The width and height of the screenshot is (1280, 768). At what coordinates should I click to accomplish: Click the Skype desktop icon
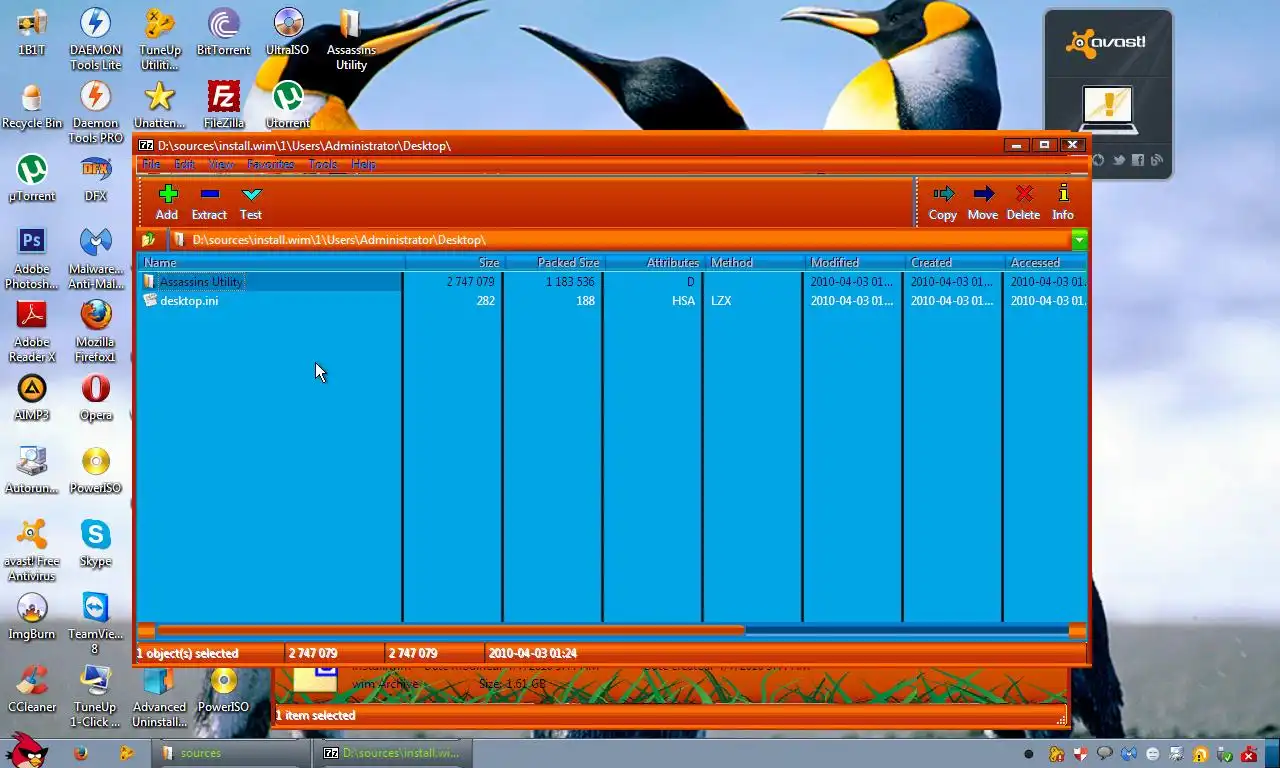(x=96, y=544)
